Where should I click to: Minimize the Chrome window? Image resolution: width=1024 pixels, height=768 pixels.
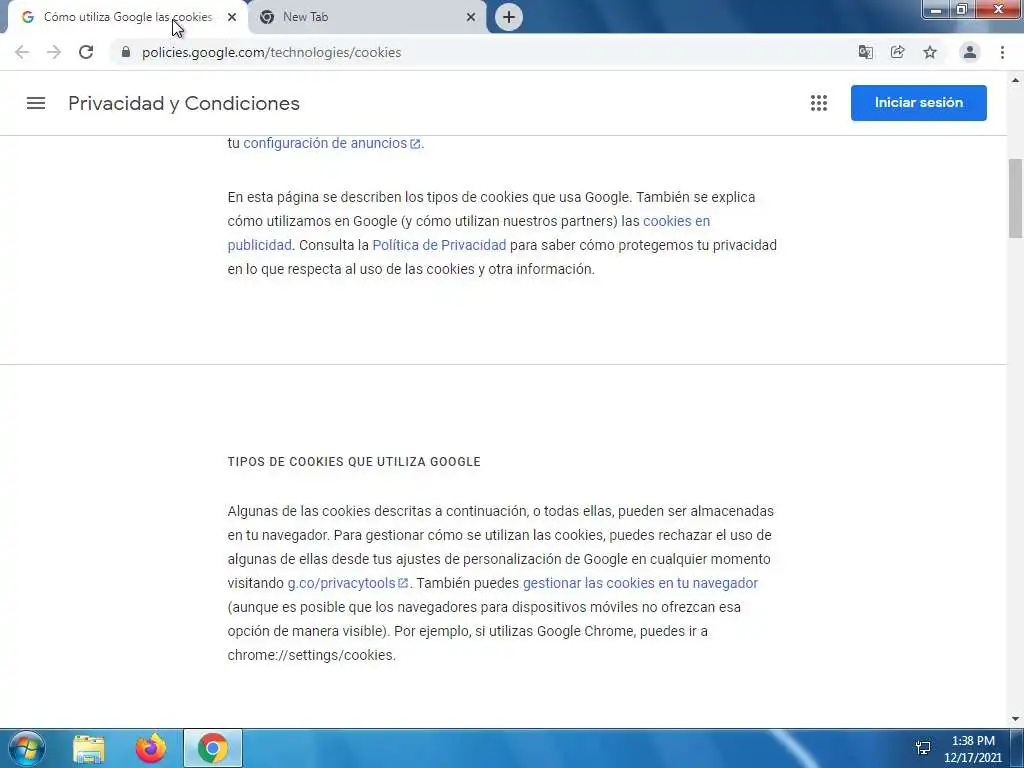[x=936, y=10]
